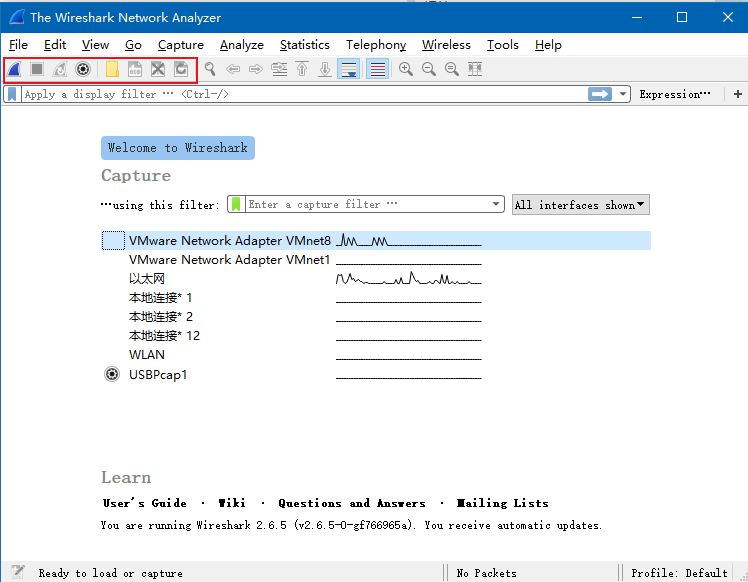The image size is (748, 582).
Task: Go to specified packet icon
Action: coord(279,69)
